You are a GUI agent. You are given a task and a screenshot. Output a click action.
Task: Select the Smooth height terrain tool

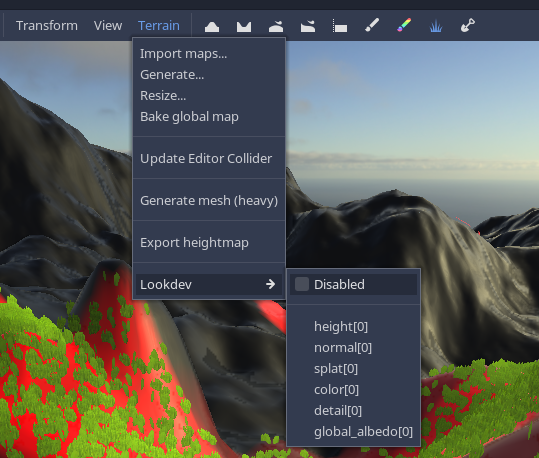click(276, 26)
